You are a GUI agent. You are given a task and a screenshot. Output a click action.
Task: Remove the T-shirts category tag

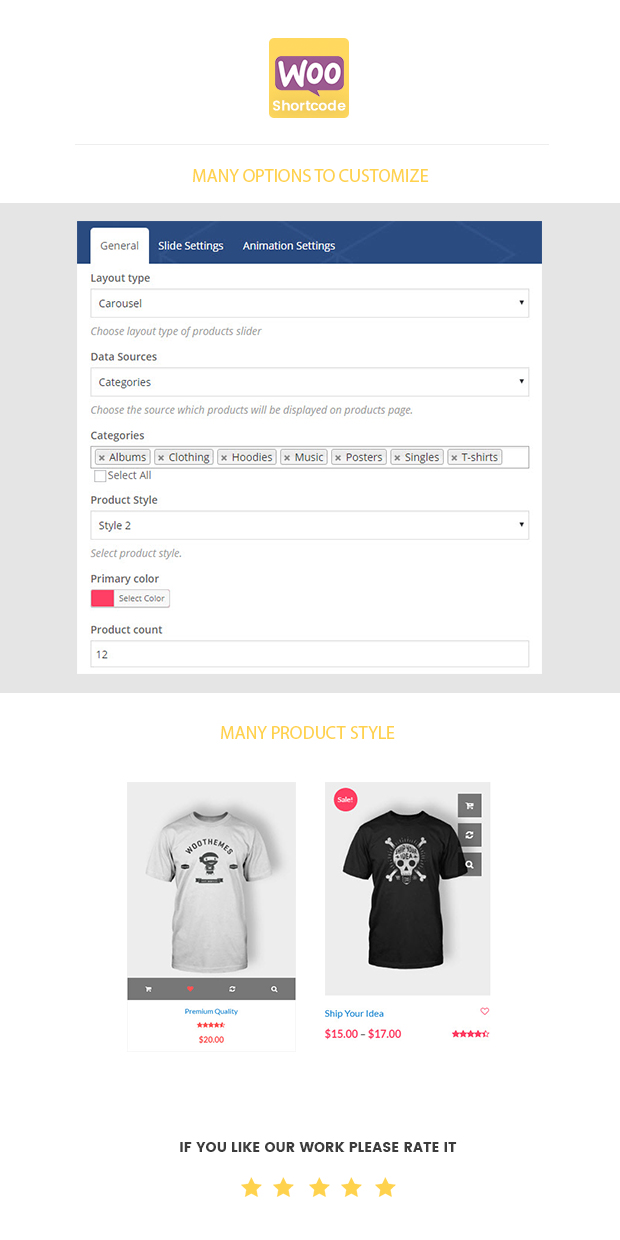point(454,458)
